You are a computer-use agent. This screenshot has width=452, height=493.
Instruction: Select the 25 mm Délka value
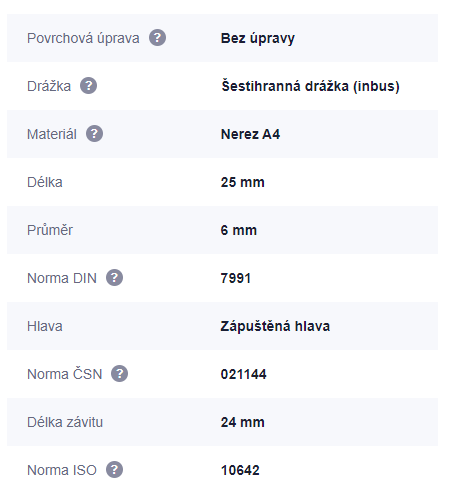242,182
